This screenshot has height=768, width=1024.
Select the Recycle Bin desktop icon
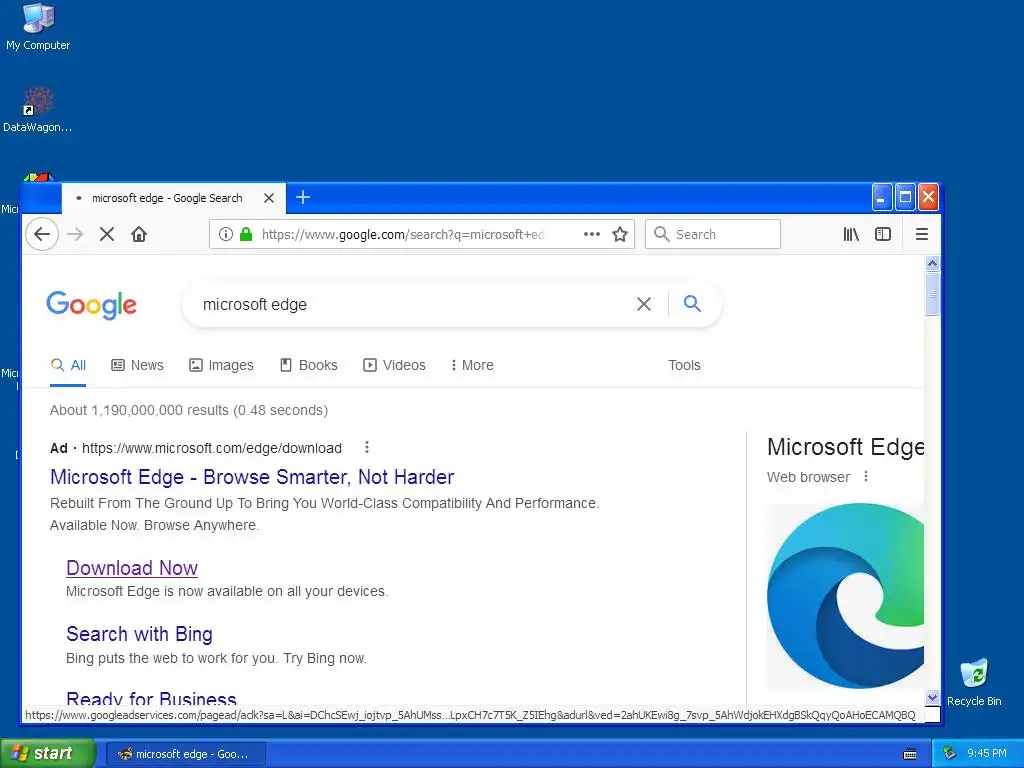(974, 682)
